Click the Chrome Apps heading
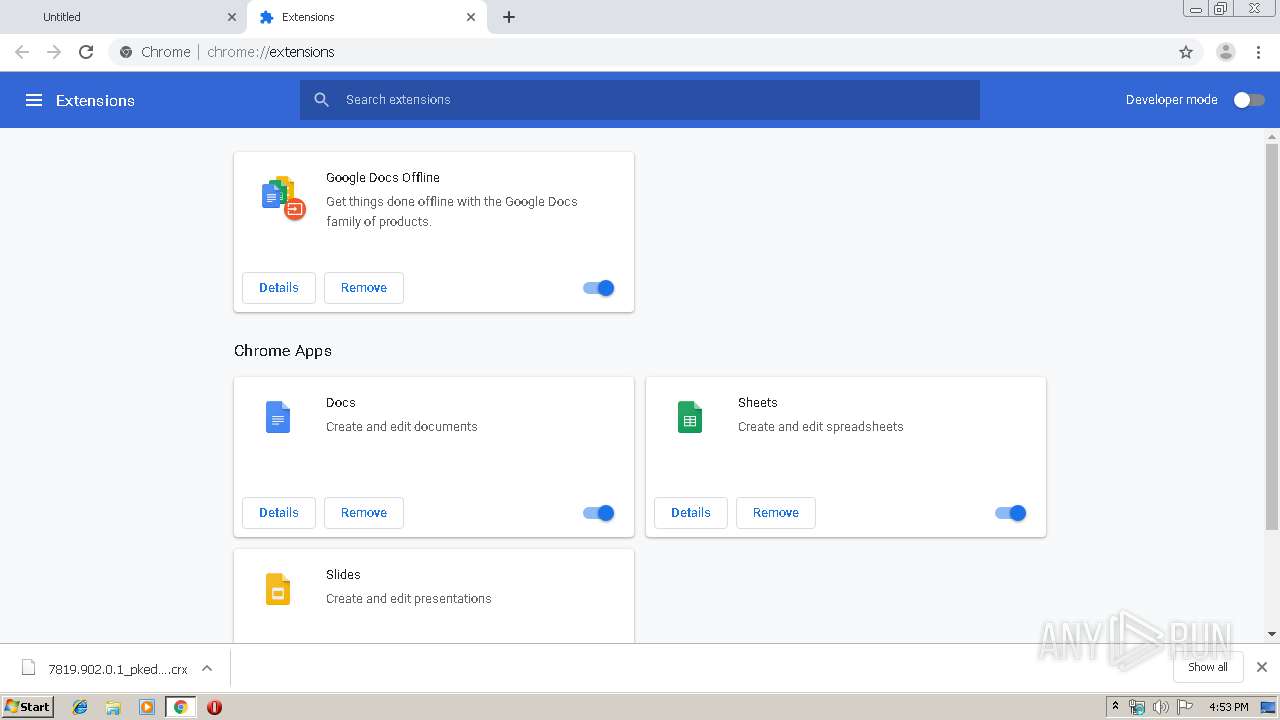Viewport: 1280px width, 720px height. (x=283, y=351)
